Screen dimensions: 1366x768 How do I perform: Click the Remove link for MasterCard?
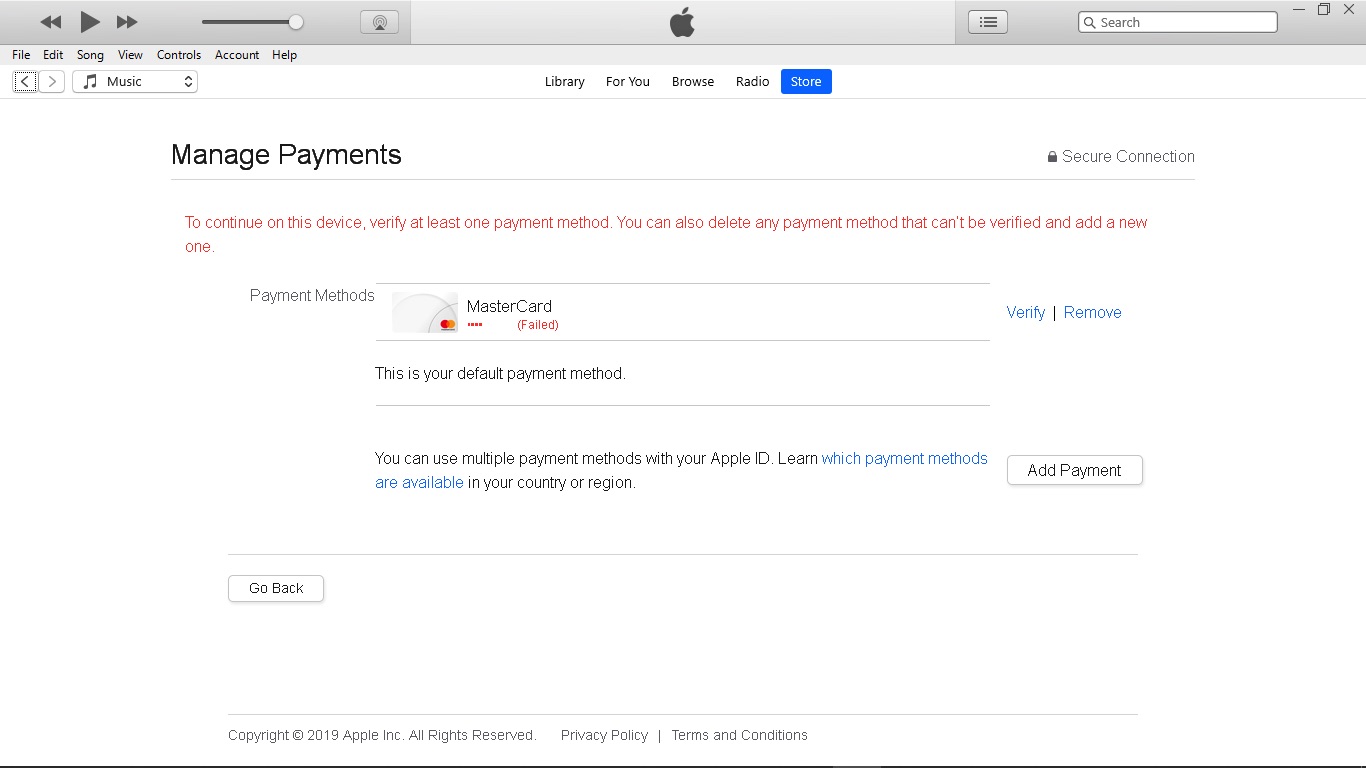point(1093,312)
